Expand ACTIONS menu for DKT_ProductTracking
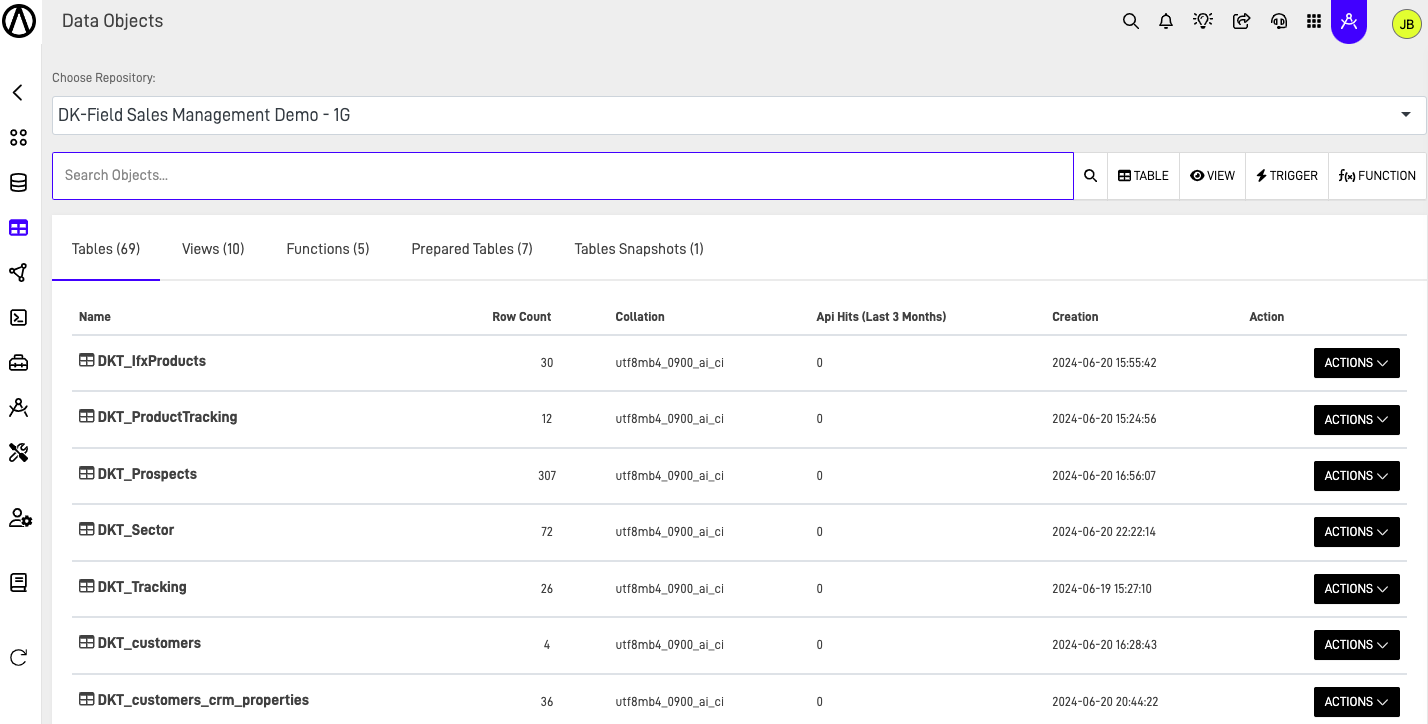 (1356, 420)
